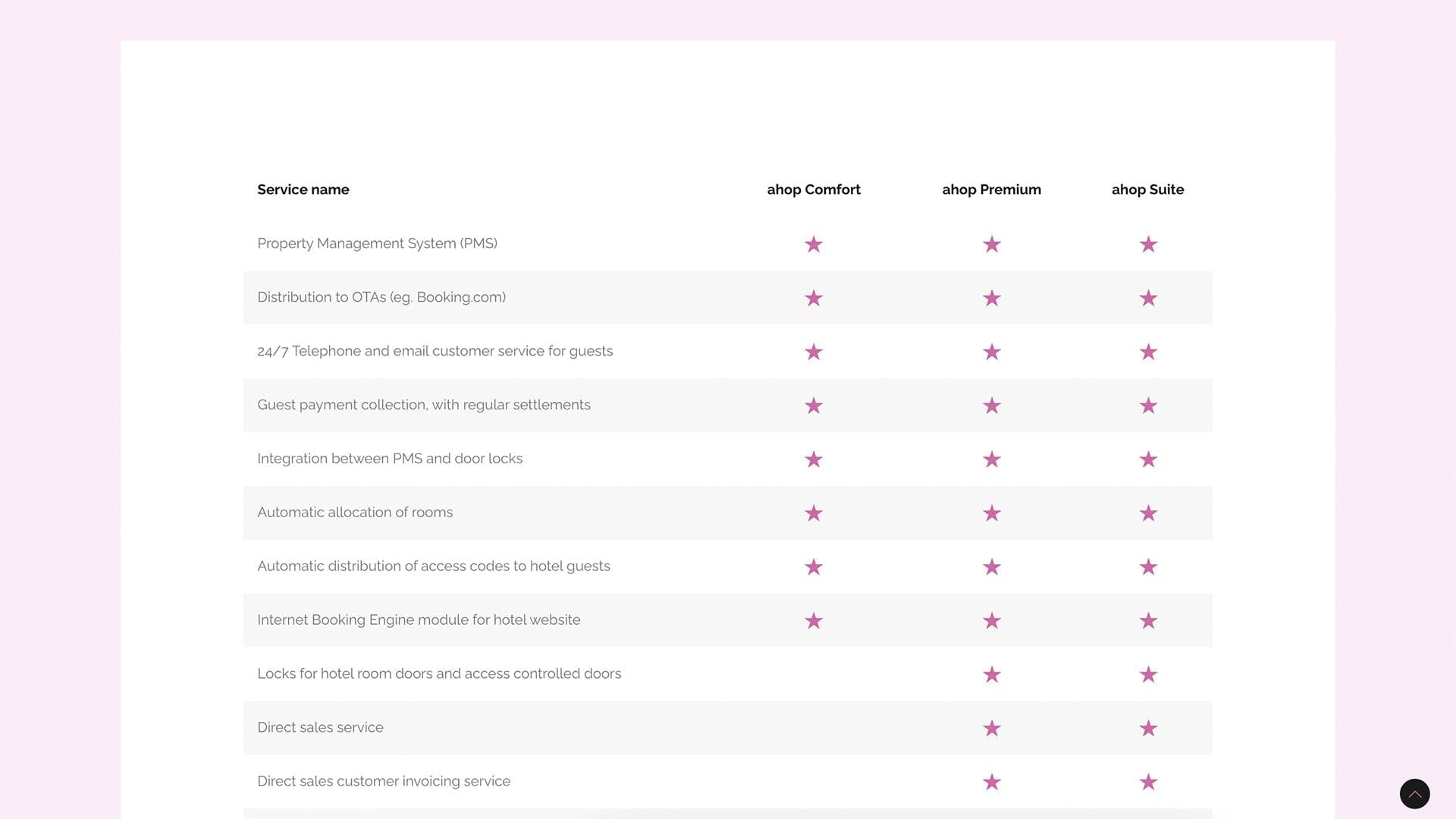Screen dimensions: 1456x819
Task: Click the ahop Suite star for Direct sales customer invoicing
Action: pyautogui.click(x=1148, y=783)
